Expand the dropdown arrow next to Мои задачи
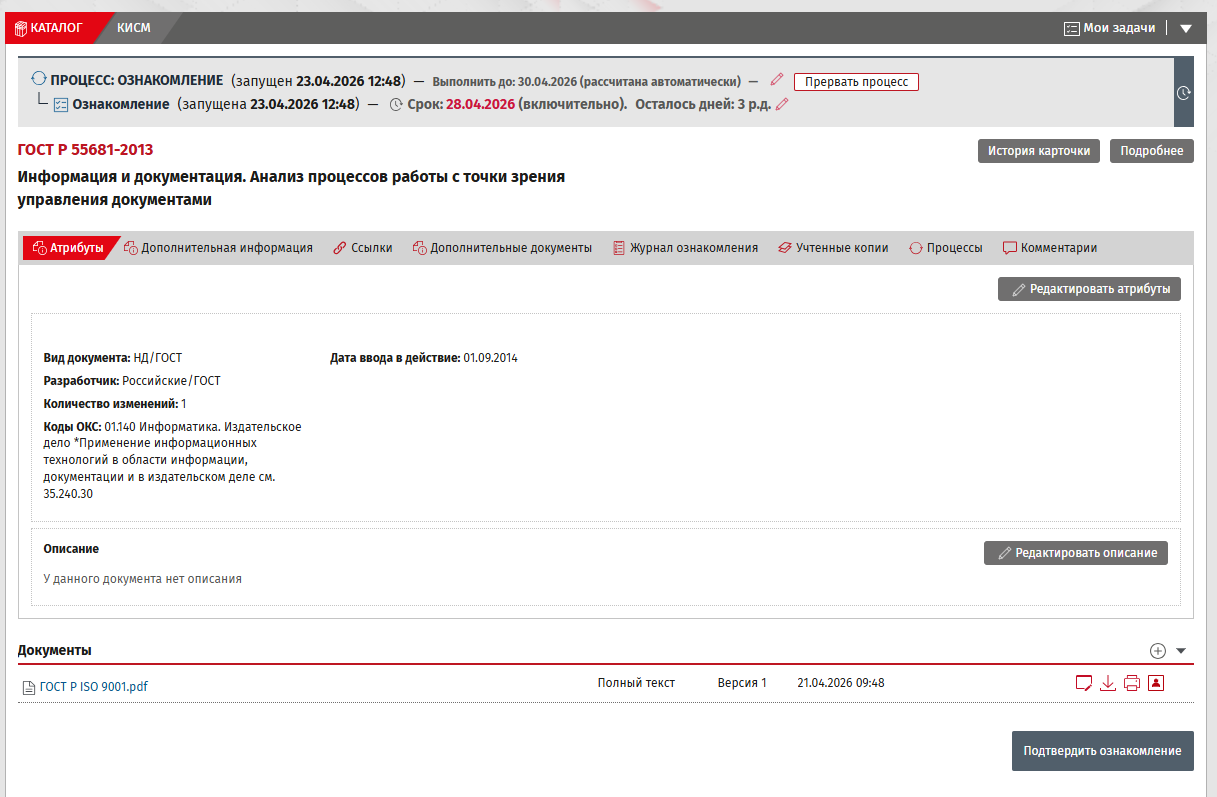1217x797 pixels. tap(1186, 28)
